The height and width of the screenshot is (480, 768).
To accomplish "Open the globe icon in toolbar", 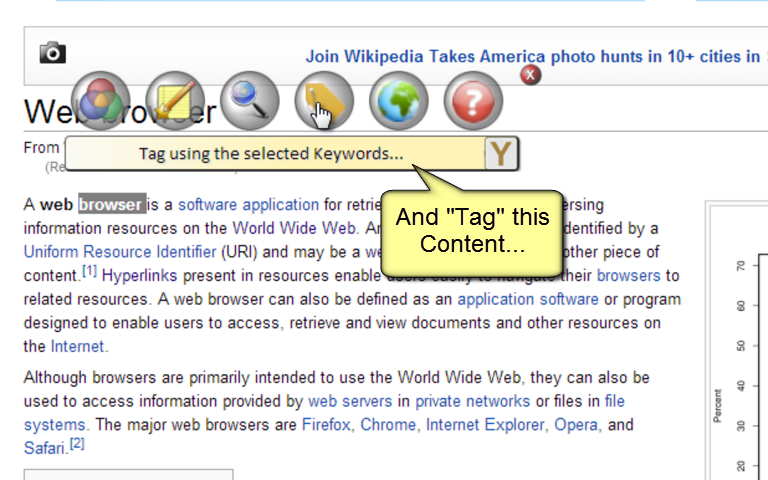I will pos(399,101).
